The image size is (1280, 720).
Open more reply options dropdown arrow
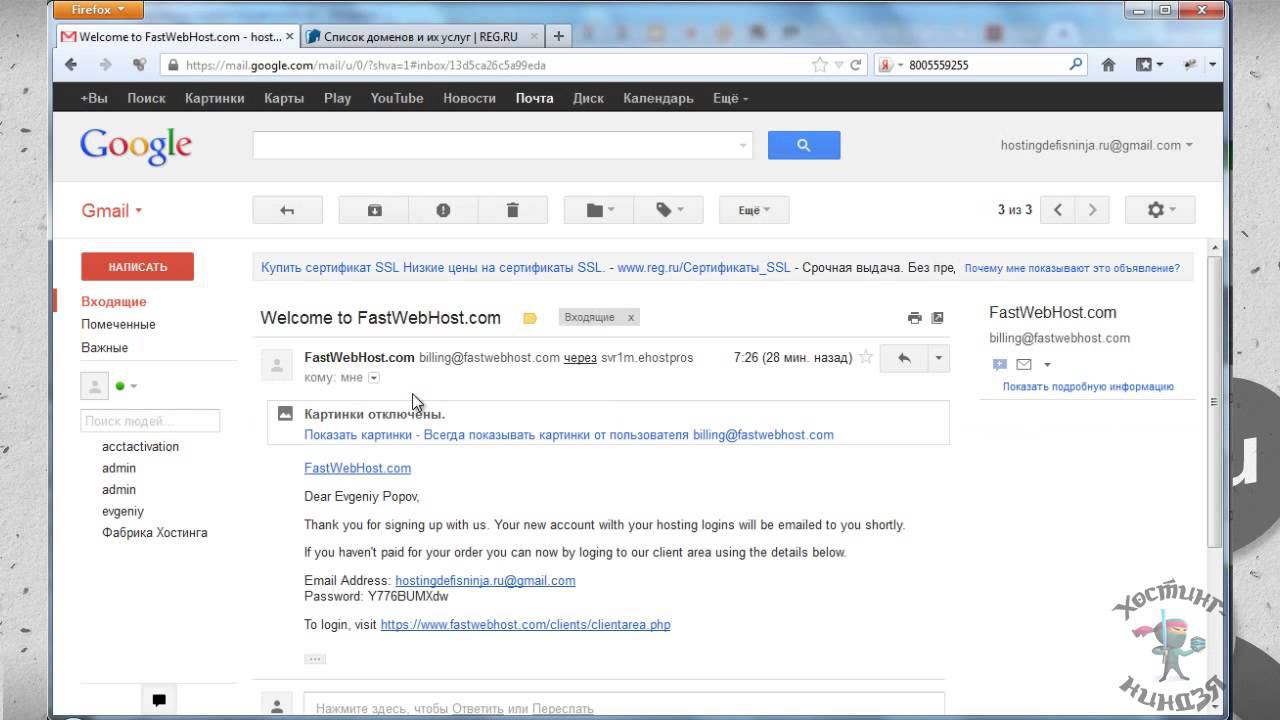click(x=939, y=358)
